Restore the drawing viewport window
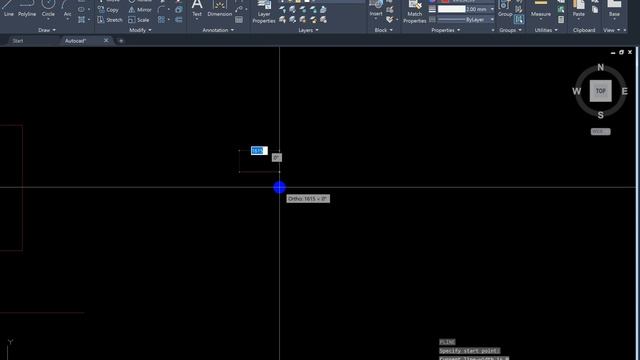 (621, 52)
